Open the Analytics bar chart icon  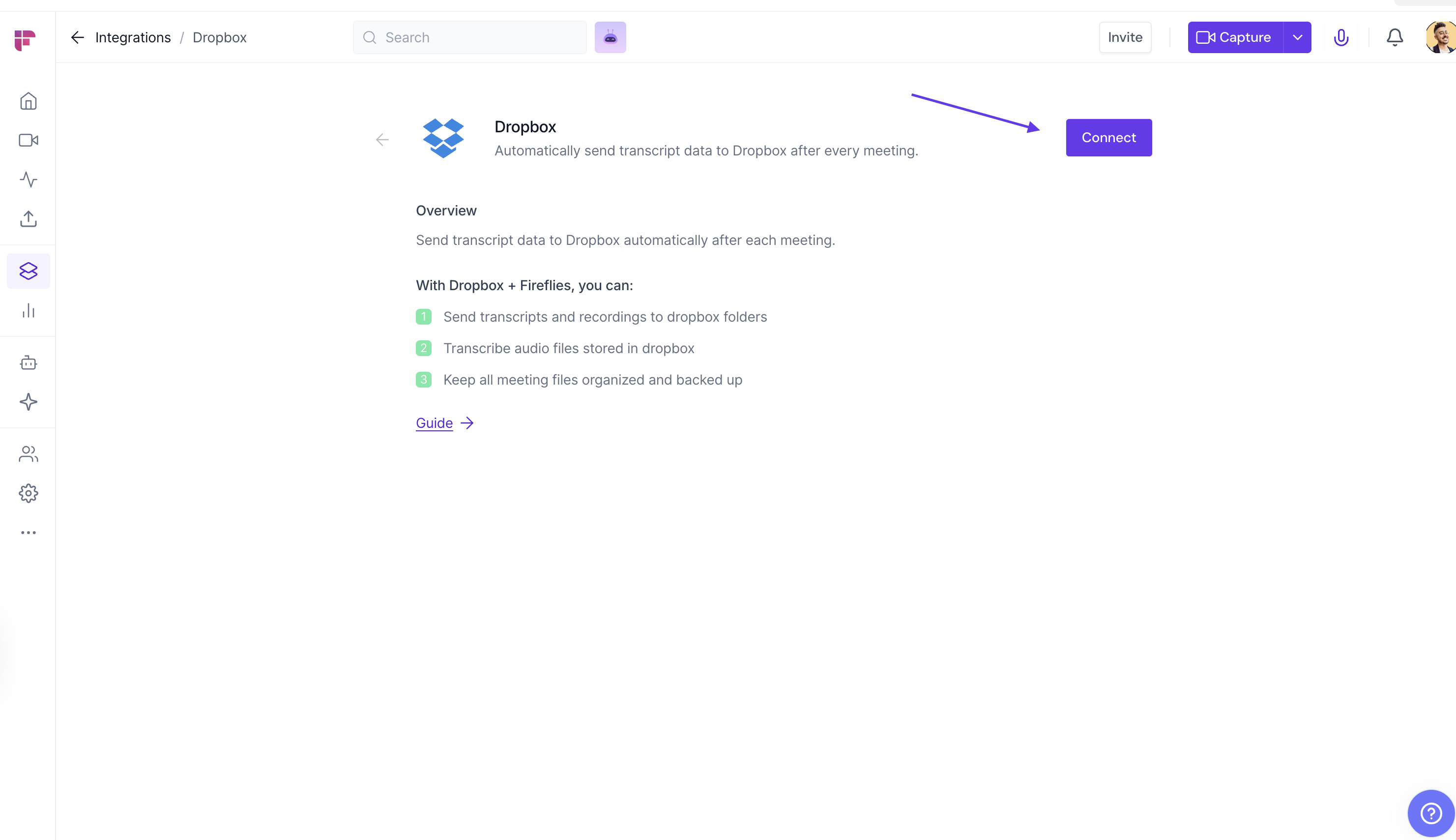click(x=28, y=311)
